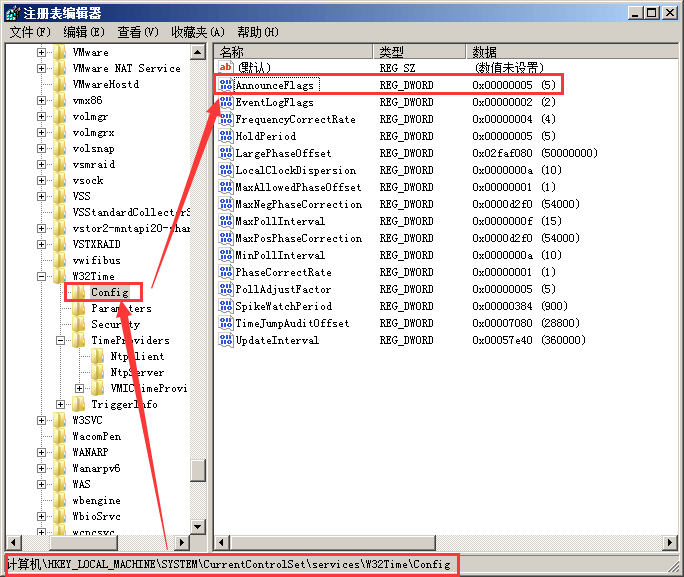Select the Parameters key in tree

coord(121,308)
